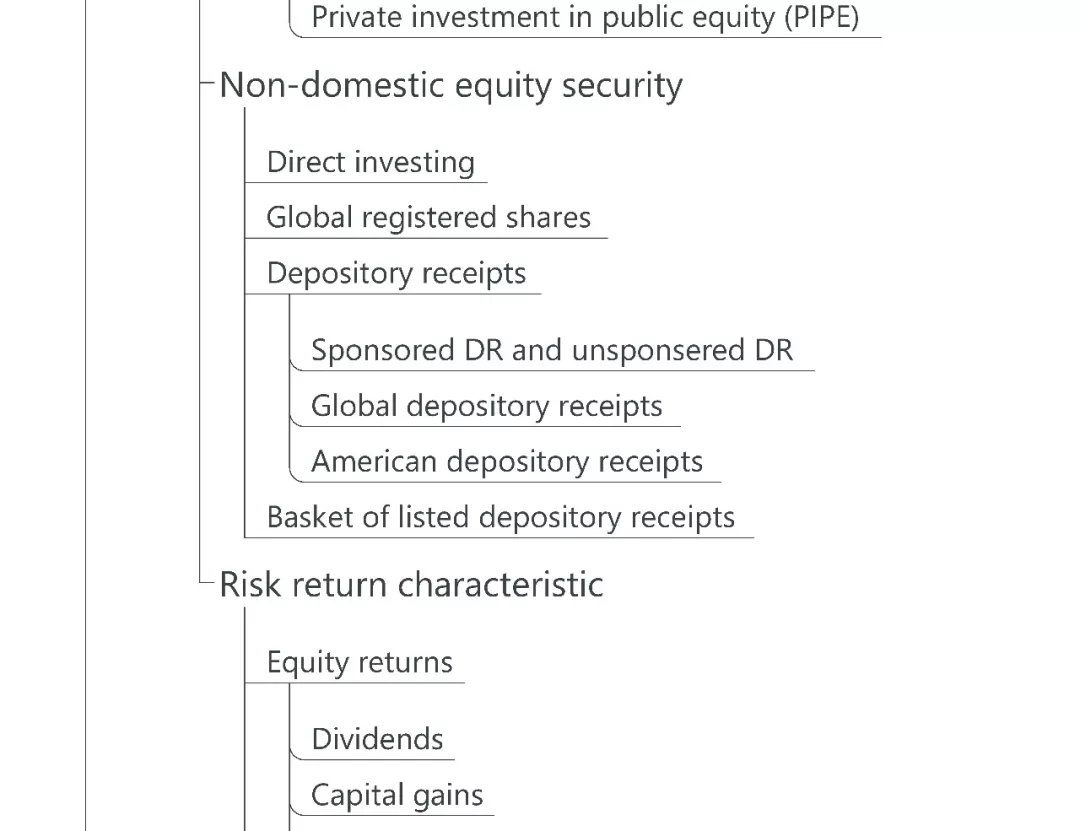This screenshot has width=1080, height=831.
Task: Click the Non-domestic equity security heading
Action: 451,86
